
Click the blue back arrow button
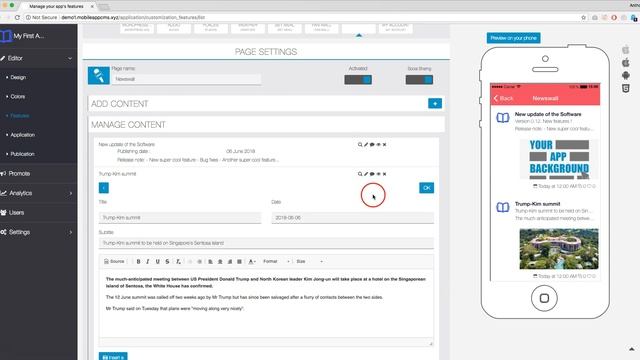tap(104, 188)
